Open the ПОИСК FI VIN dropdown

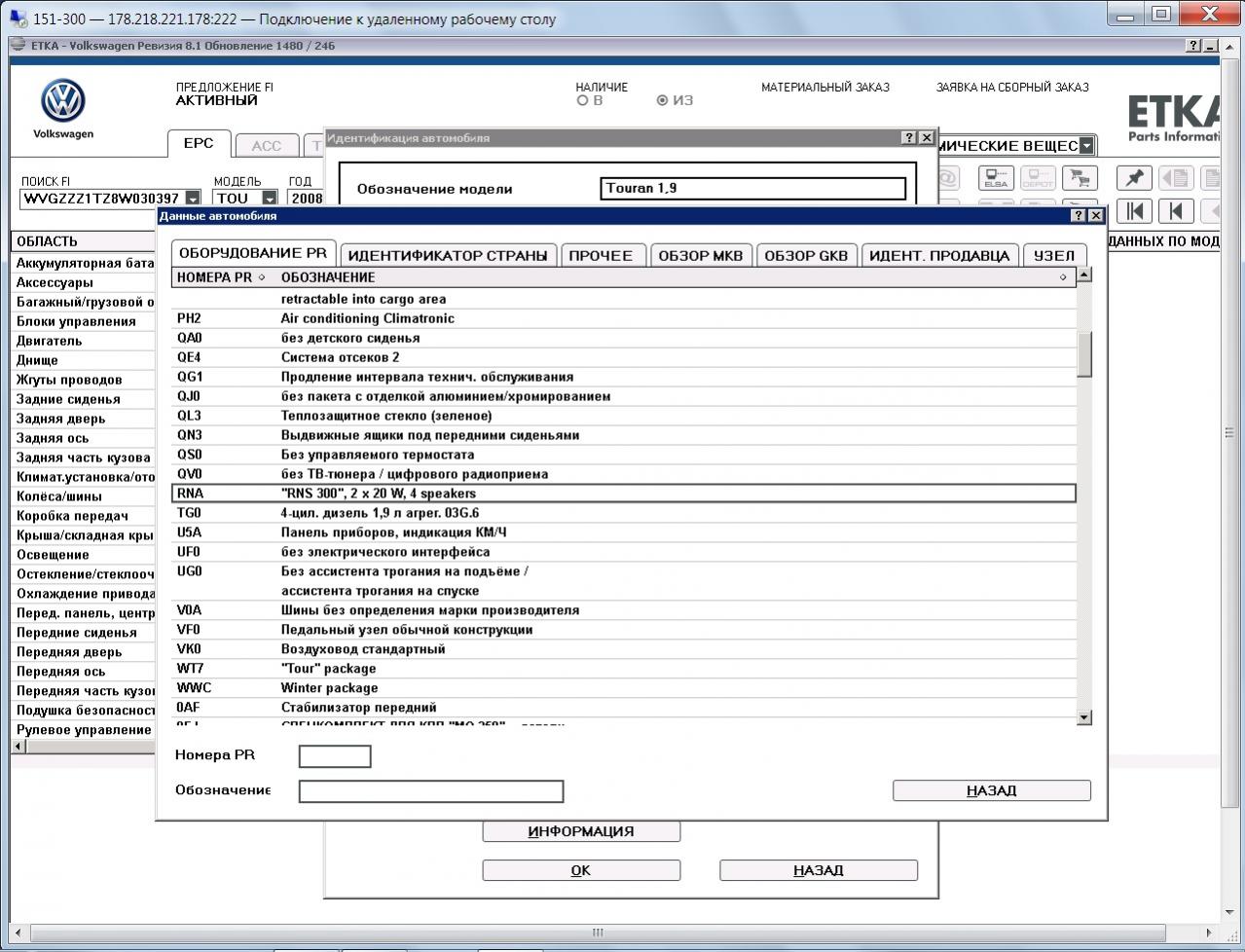pyautogui.click(x=193, y=199)
